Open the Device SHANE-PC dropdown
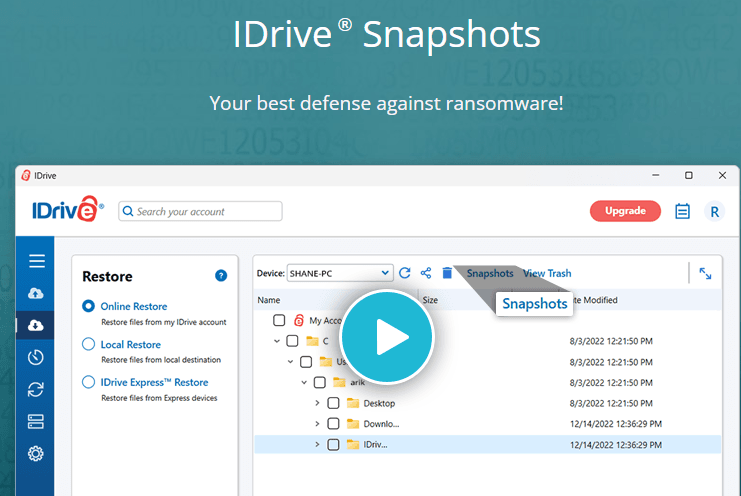Screen dimensions: 741x496 click(340, 273)
